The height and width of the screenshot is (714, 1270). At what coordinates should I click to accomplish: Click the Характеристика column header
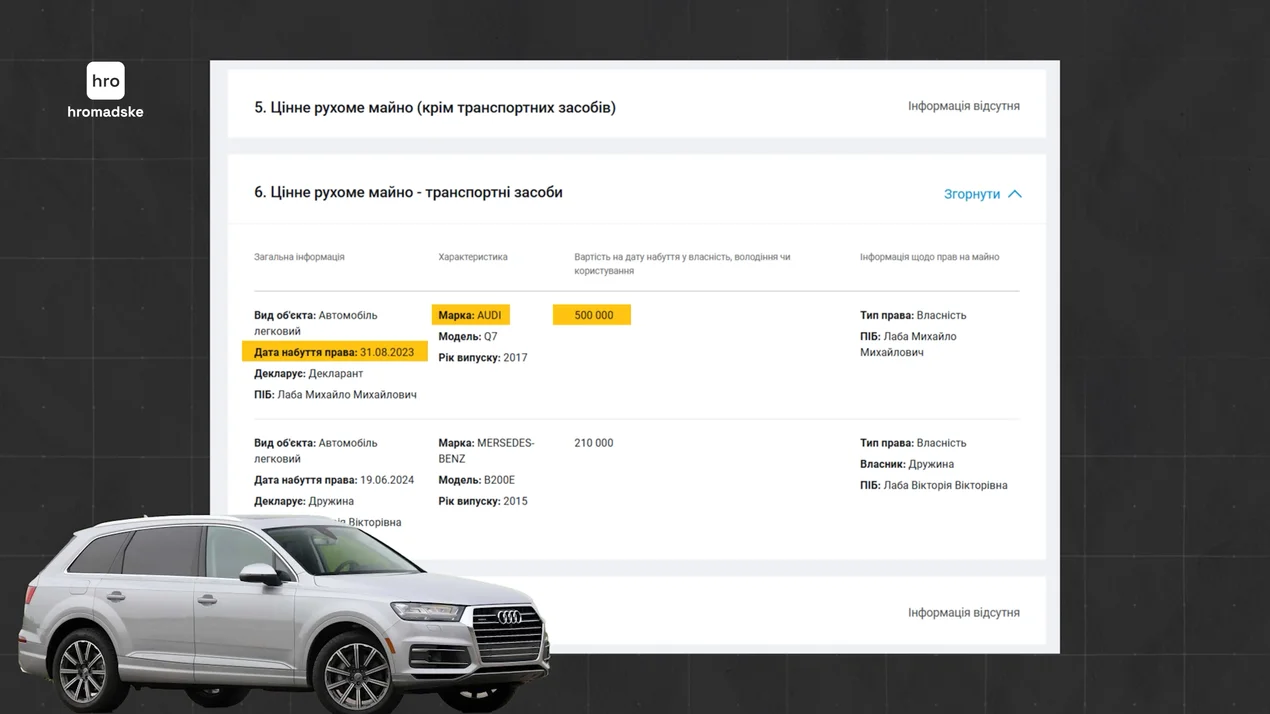(472, 257)
